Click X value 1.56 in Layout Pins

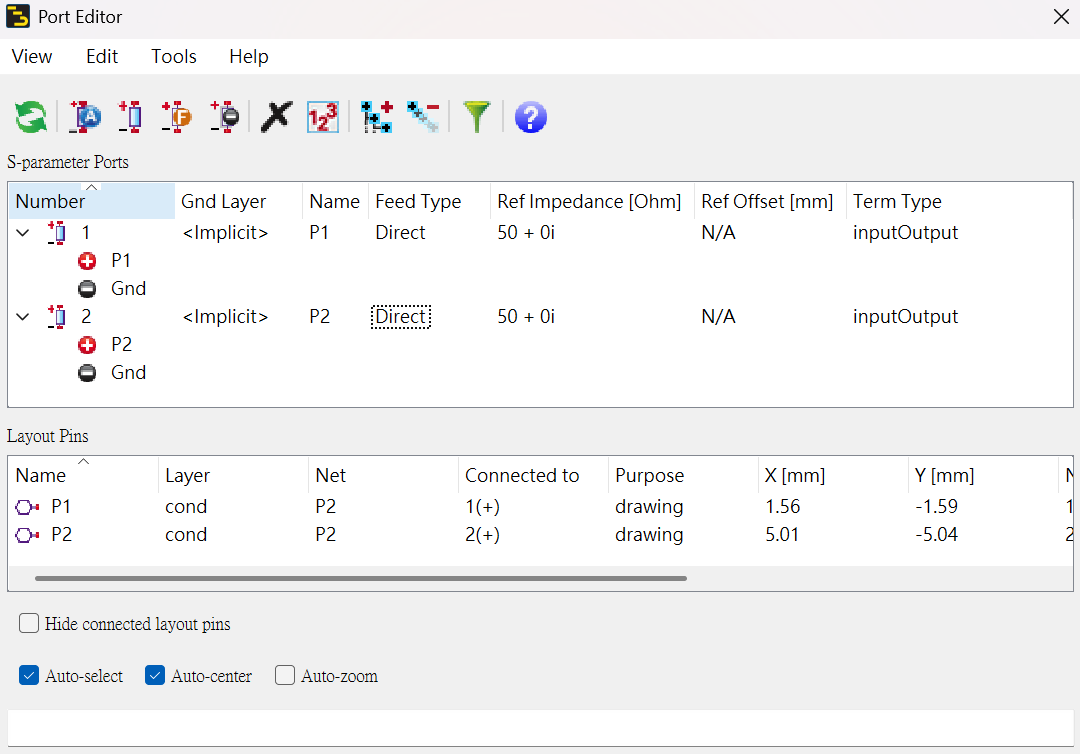point(782,507)
